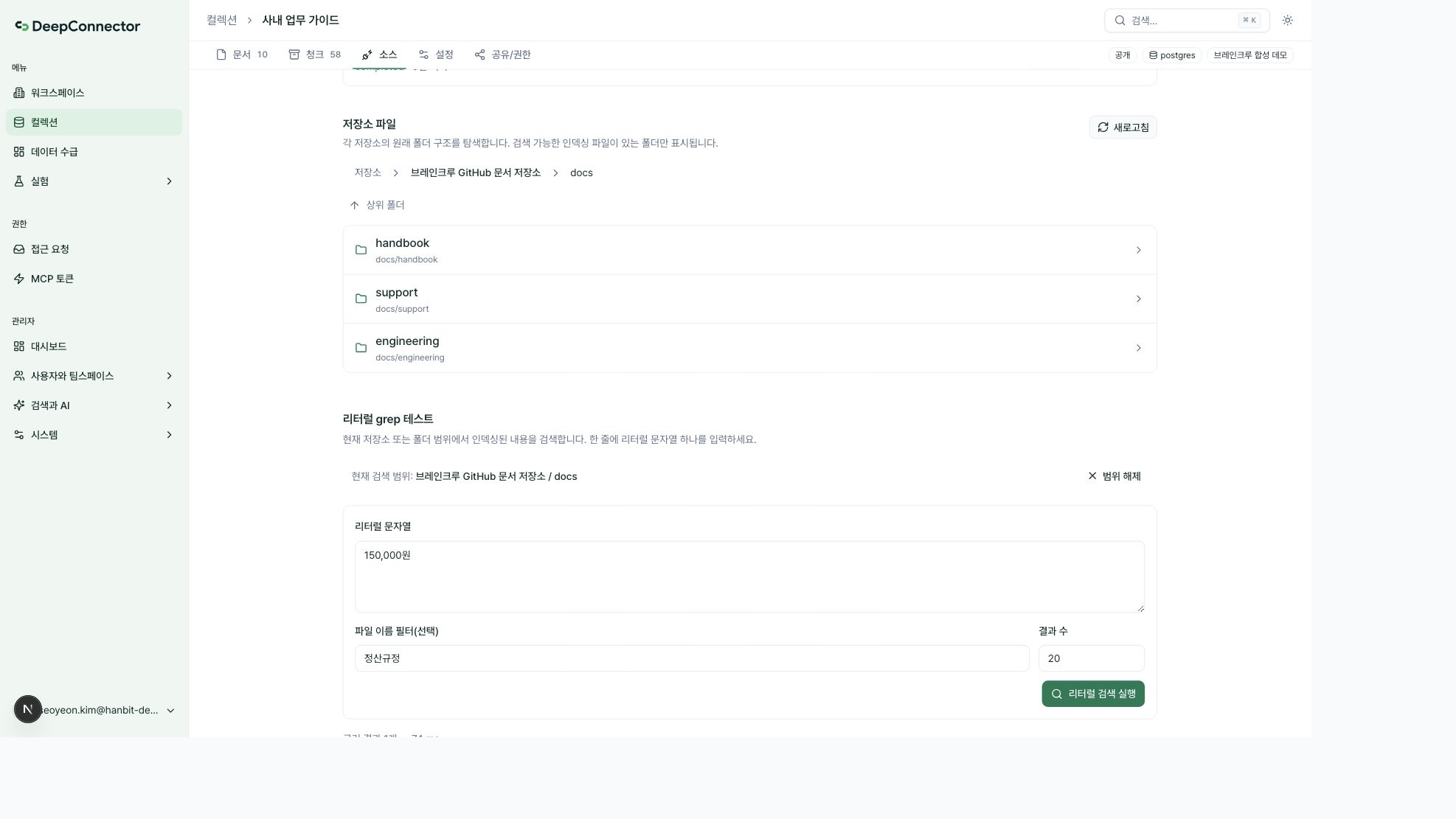Click the 검색과 AI sparkle icon
The width and height of the screenshot is (1456, 819).
click(x=19, y=405)
